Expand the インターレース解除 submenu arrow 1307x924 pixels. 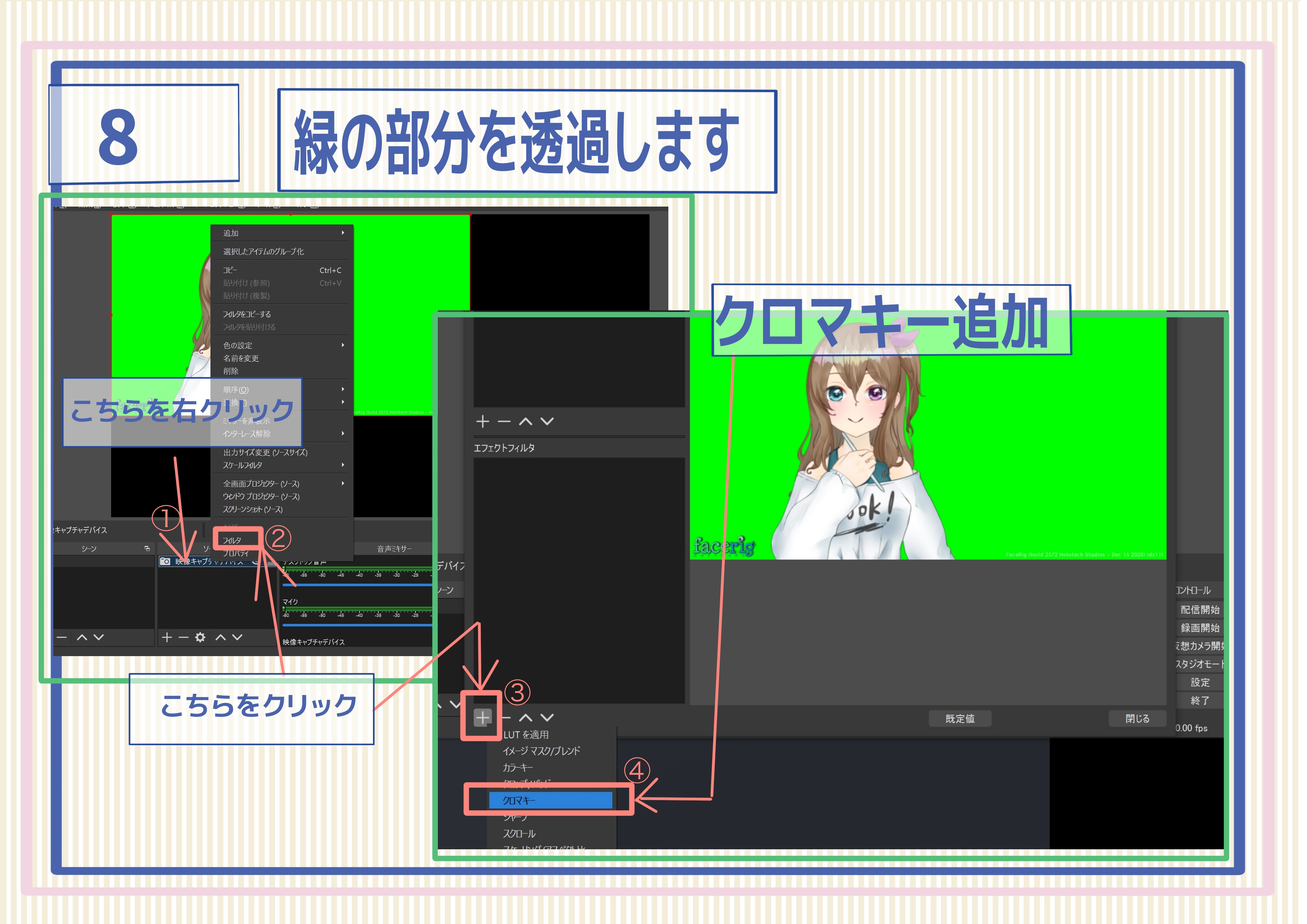click(343, 434)
